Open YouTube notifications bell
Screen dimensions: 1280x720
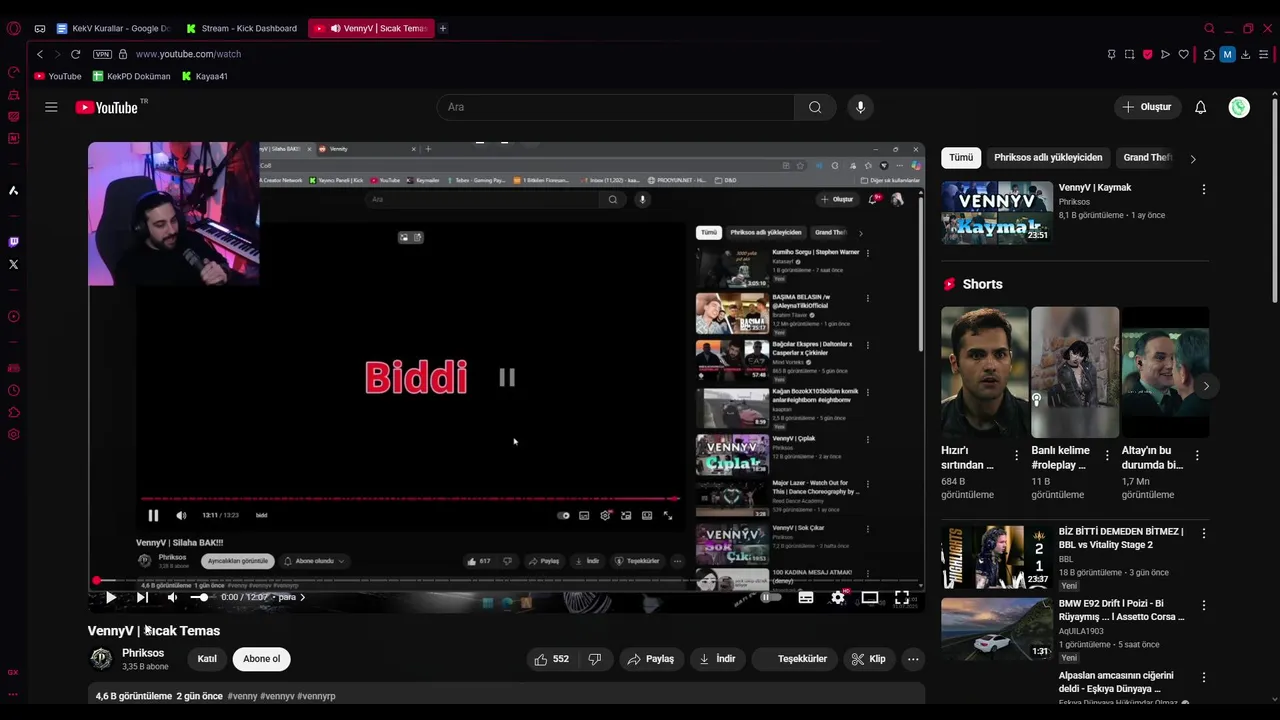pyautogui.click(x=1200, y=107)
